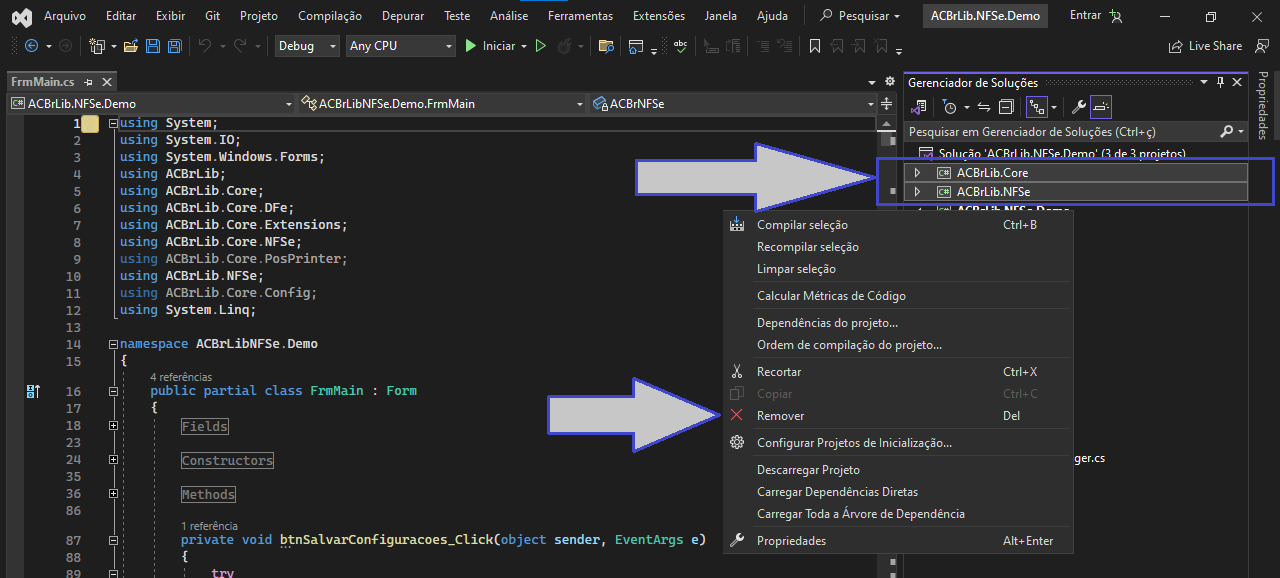Screen dimensions: 1280x578
Task: Choose Compilar seleção from the context menu
Action: (899, 225)
